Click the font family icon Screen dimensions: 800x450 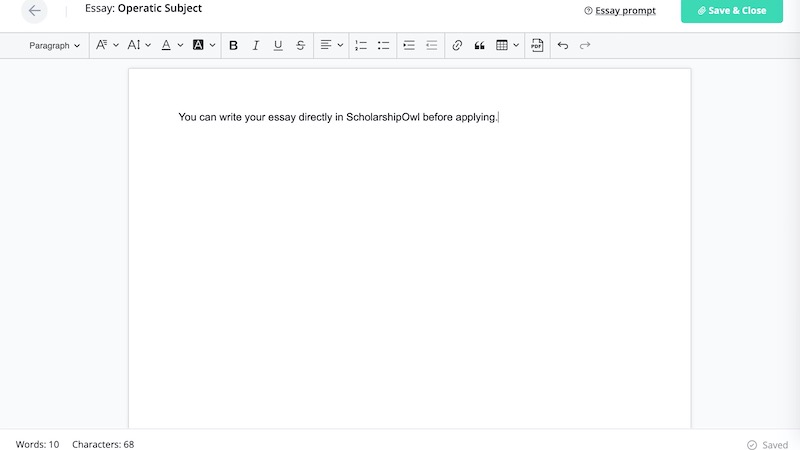click(x=102, y=45)
